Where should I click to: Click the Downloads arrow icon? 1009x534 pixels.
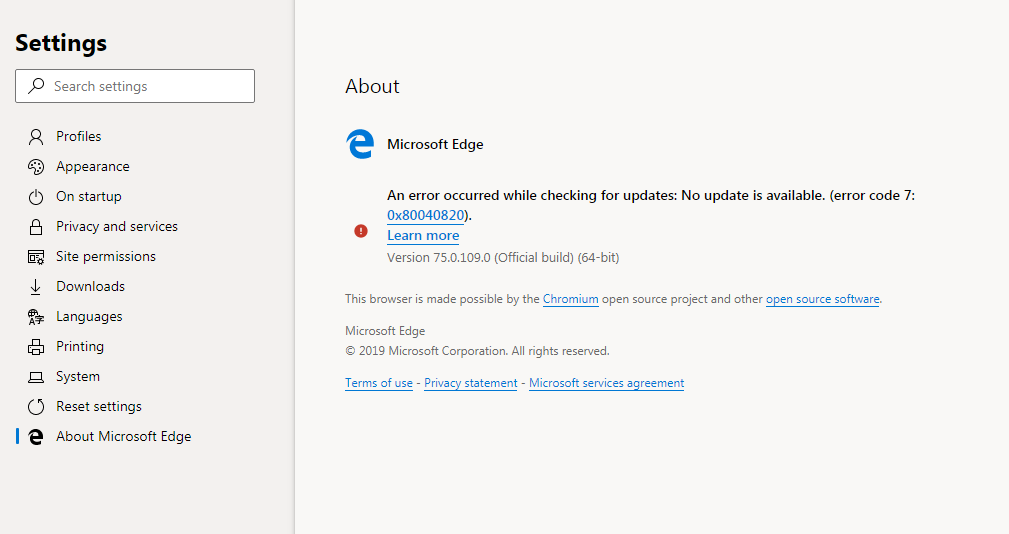tap(35, 287)
